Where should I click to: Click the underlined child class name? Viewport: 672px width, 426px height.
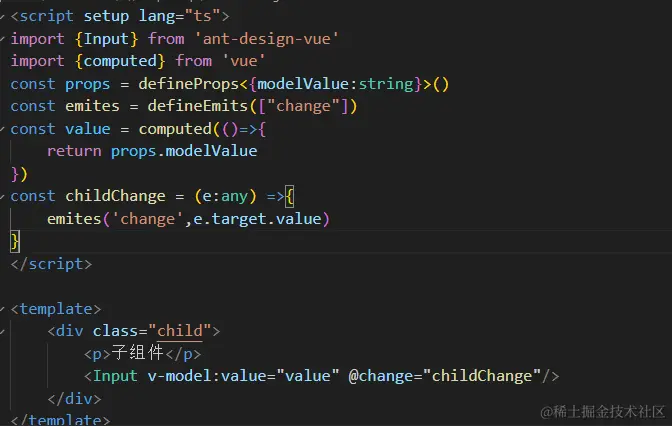(x=180, y=331)
